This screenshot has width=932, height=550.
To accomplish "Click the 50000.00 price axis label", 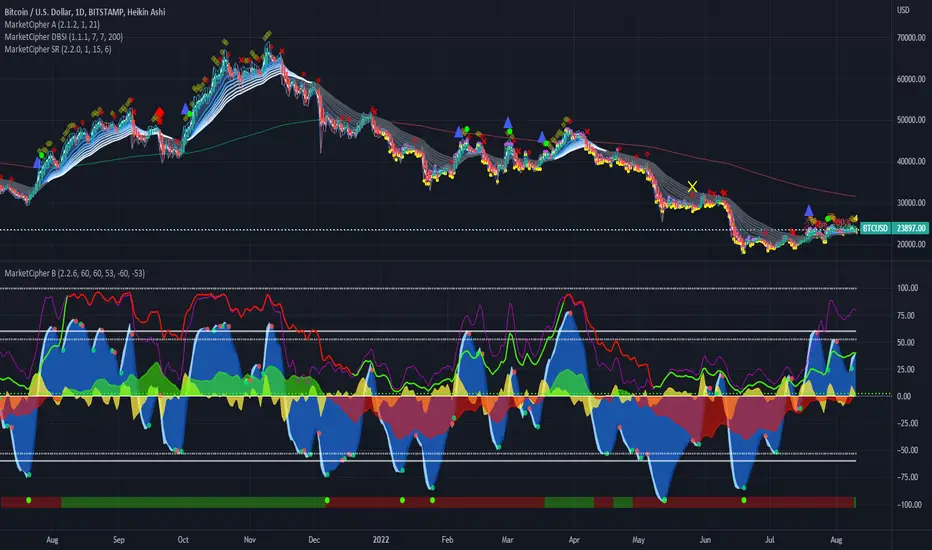I will (911, 120).
